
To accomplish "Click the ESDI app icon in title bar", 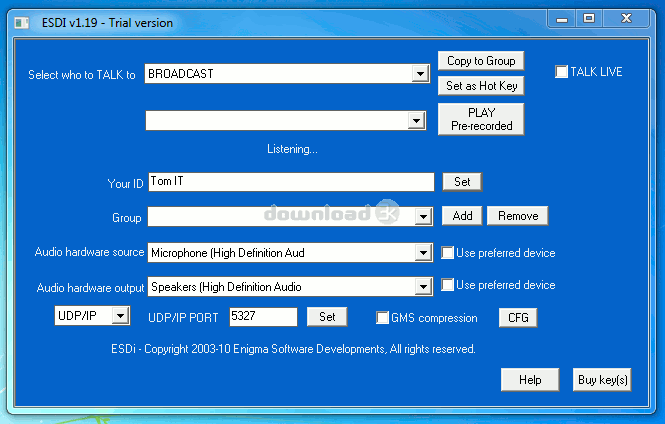I will pyautogui.click(x=21, y=22).
